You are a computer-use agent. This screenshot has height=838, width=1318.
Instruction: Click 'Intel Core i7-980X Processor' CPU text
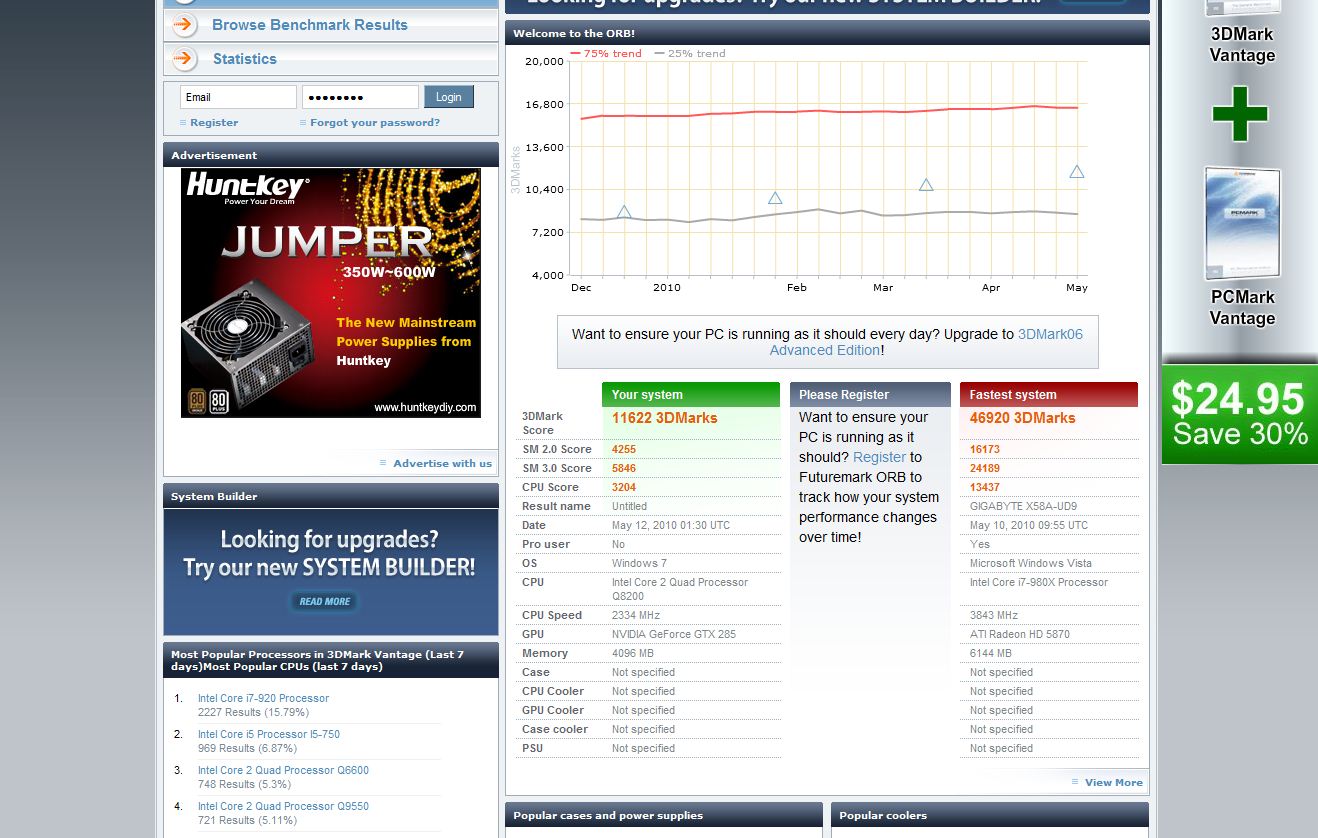pyautogui.click(x=1039, y=583)
